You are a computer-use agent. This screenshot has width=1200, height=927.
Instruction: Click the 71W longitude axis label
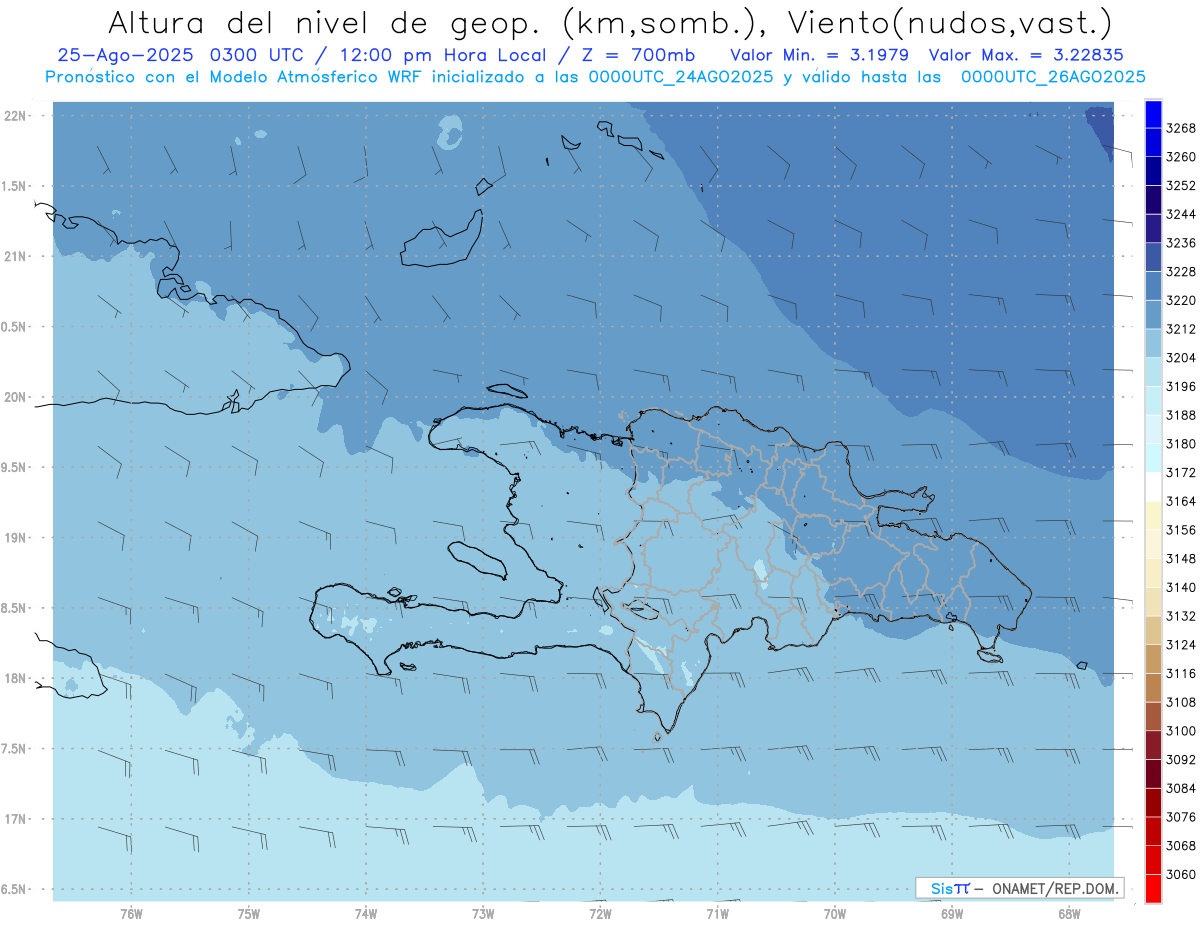[x=717, y=914]
